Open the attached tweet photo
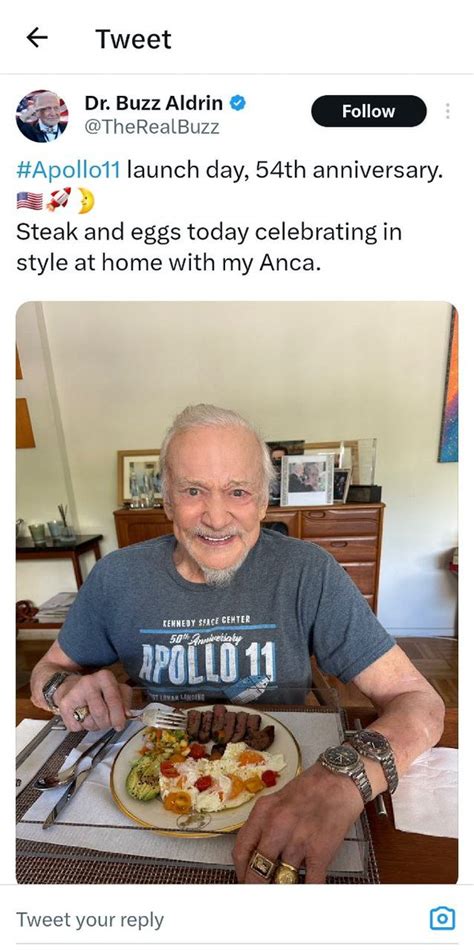The image size is (474, 951). click(237, 593)
